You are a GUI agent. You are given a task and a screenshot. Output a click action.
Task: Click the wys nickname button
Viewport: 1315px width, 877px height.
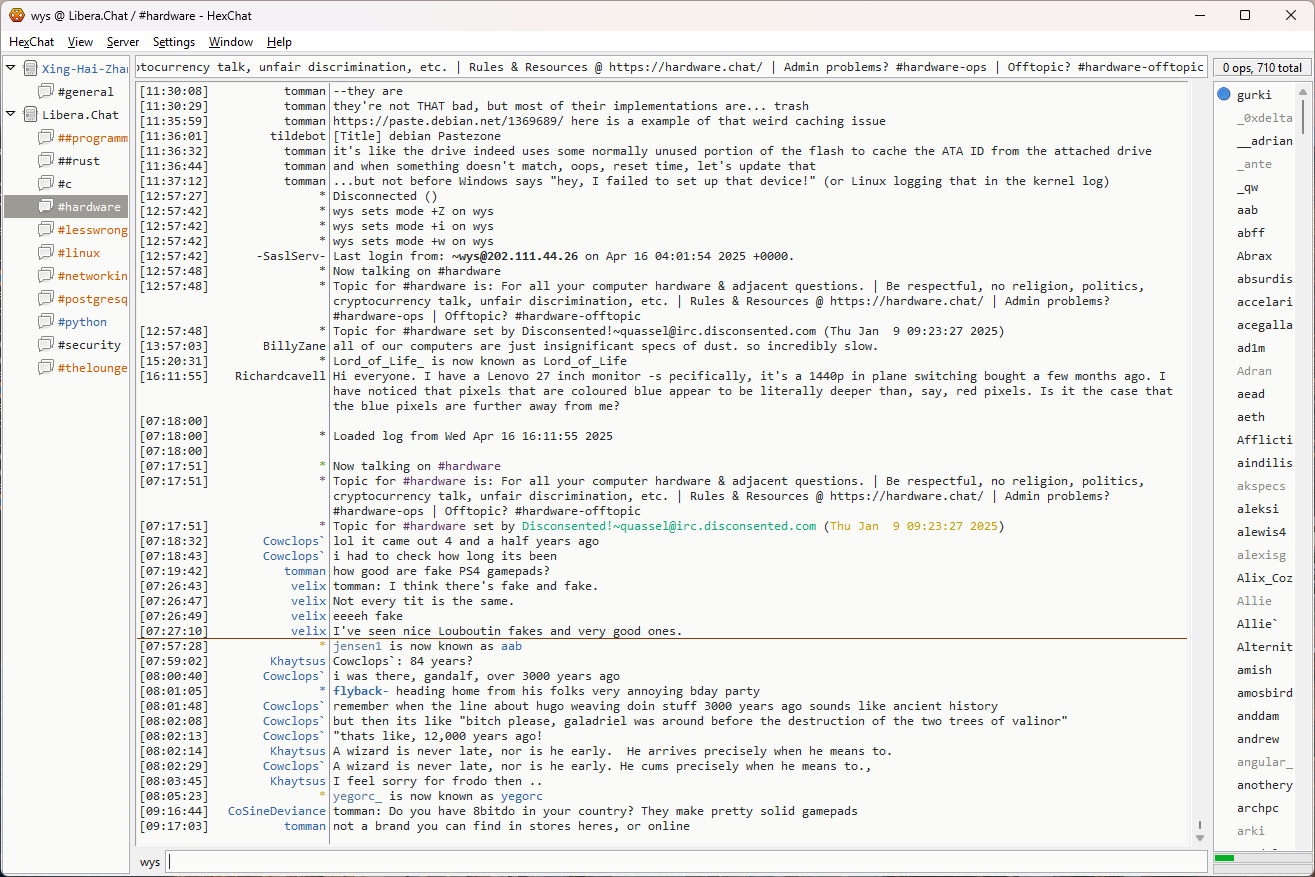(x=150, y=862)
